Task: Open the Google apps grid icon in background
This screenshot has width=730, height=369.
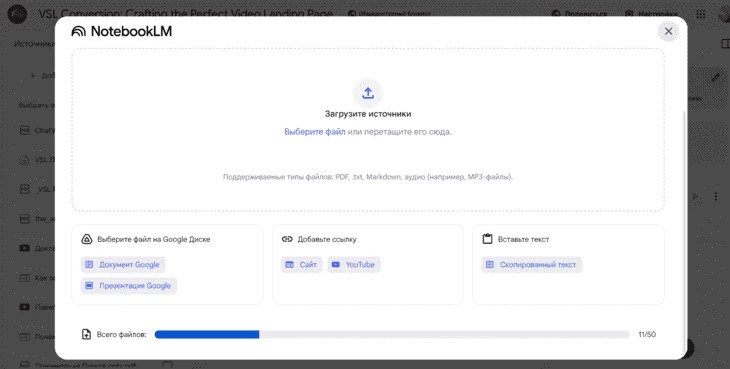Action: click(700, 14)
